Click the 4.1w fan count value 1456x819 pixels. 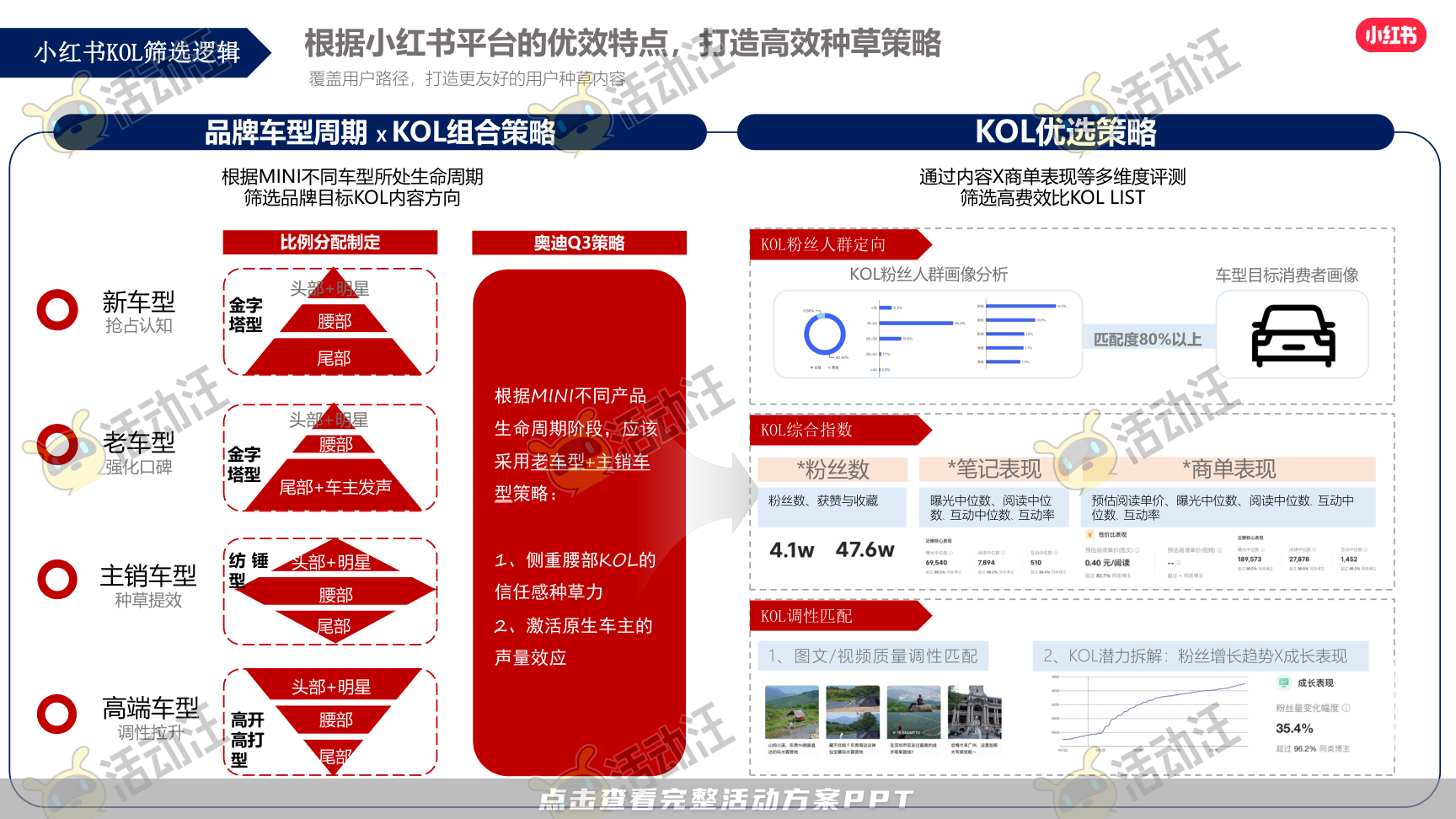coord(792,550)
